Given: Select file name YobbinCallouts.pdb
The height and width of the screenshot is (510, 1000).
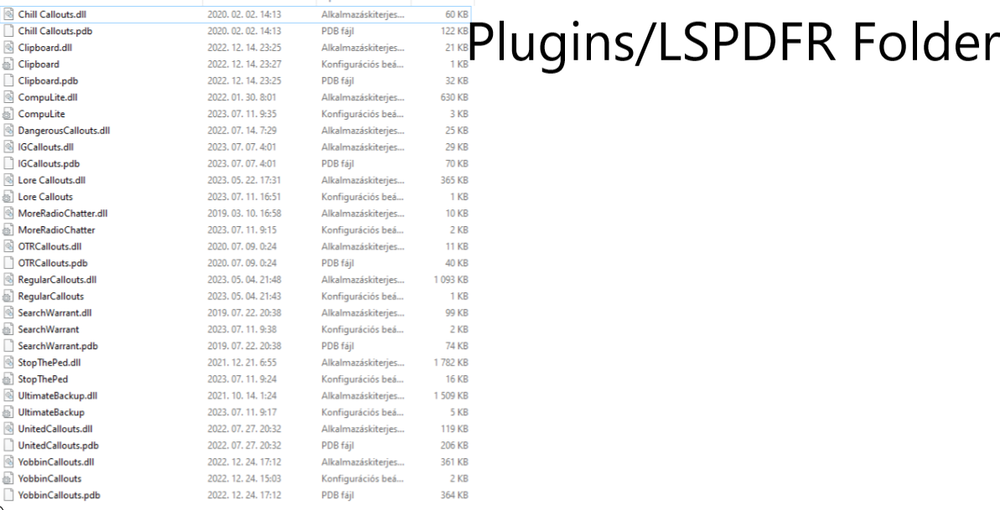Looking at the screenshot, I should point(59,495).
